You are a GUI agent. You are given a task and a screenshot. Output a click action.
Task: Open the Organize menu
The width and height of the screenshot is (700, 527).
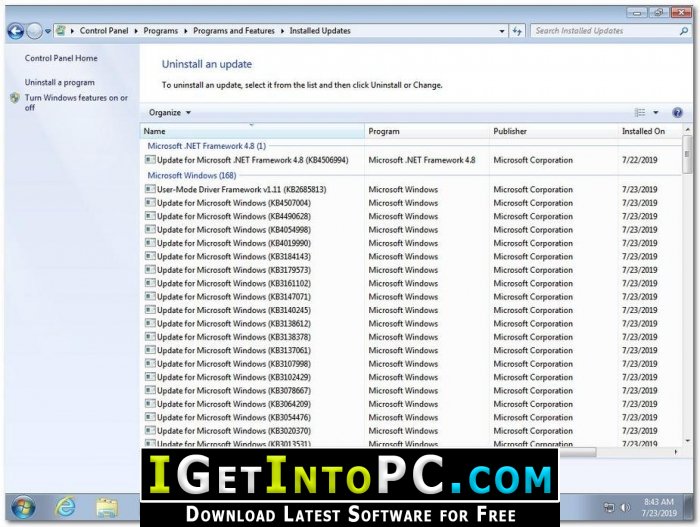click(x=170, y=113)
